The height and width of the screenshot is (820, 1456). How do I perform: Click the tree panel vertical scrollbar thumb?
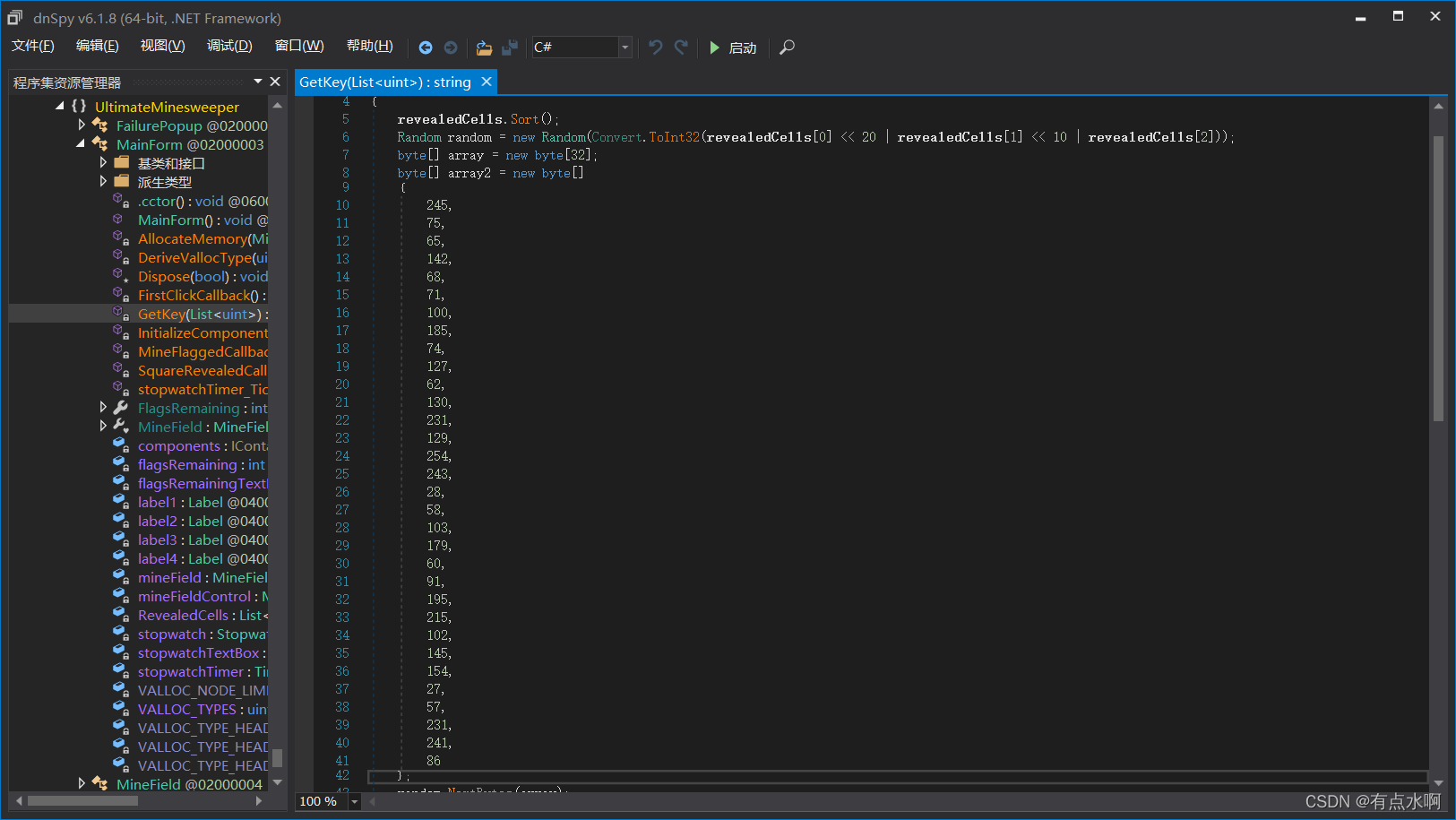click(277, 758)
